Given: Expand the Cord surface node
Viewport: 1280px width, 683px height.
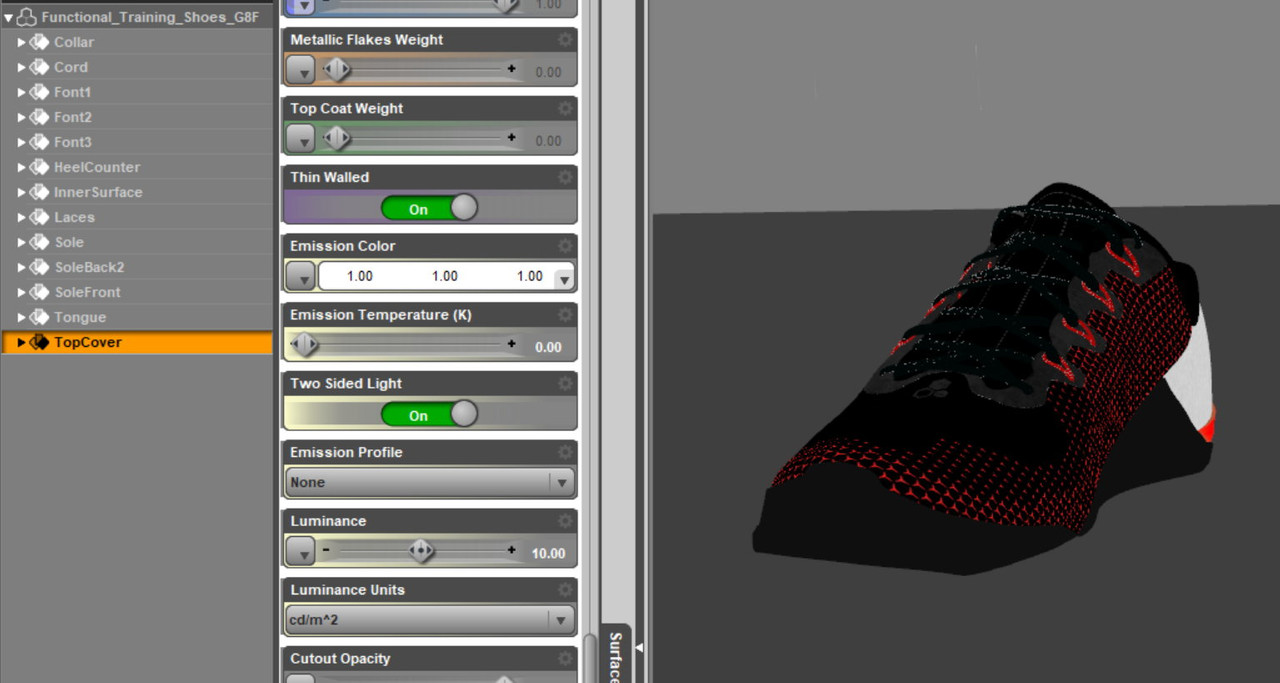Looking at the screenshot, I should click(x=22, y=67).
